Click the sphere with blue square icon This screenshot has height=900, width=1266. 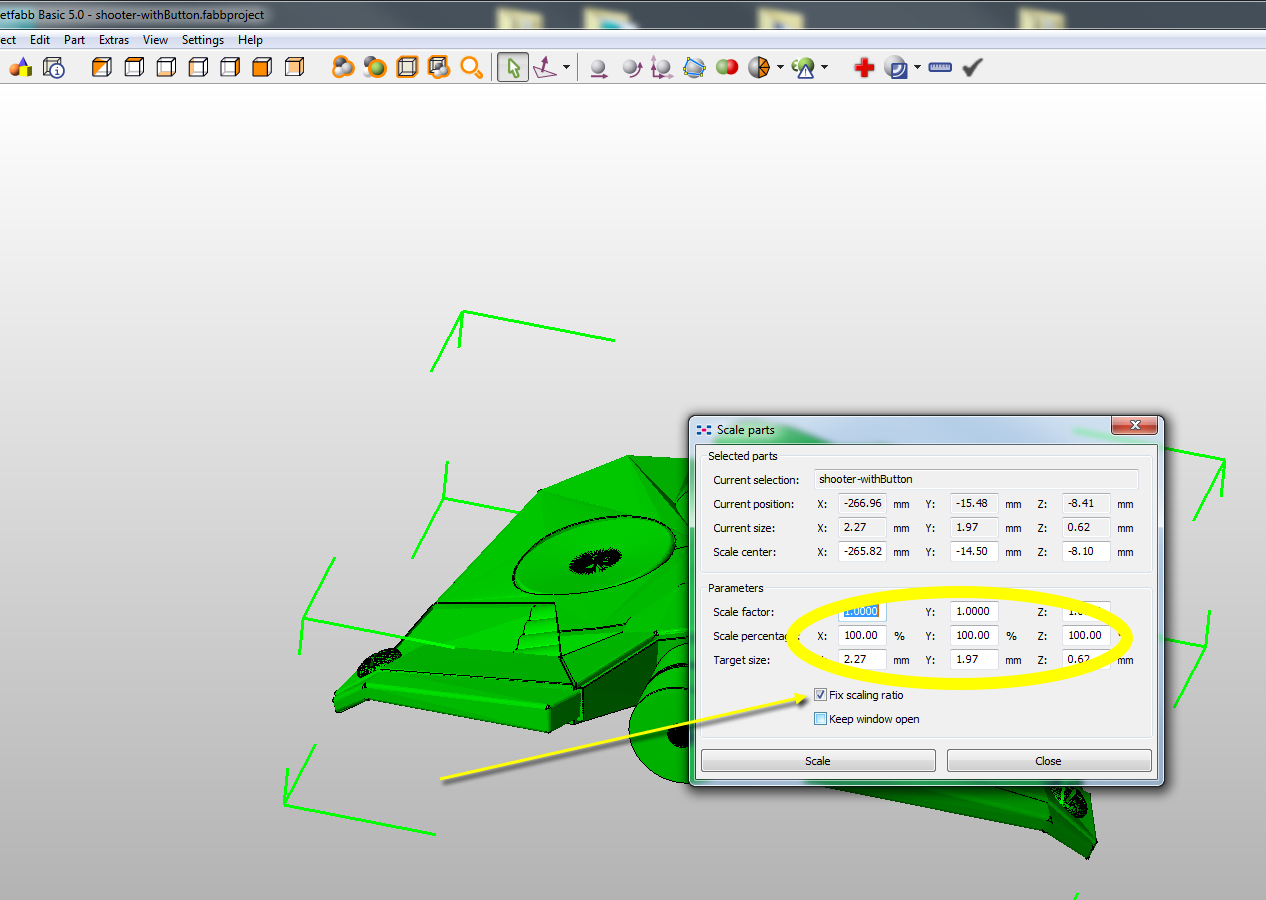[x=896, y=67]
